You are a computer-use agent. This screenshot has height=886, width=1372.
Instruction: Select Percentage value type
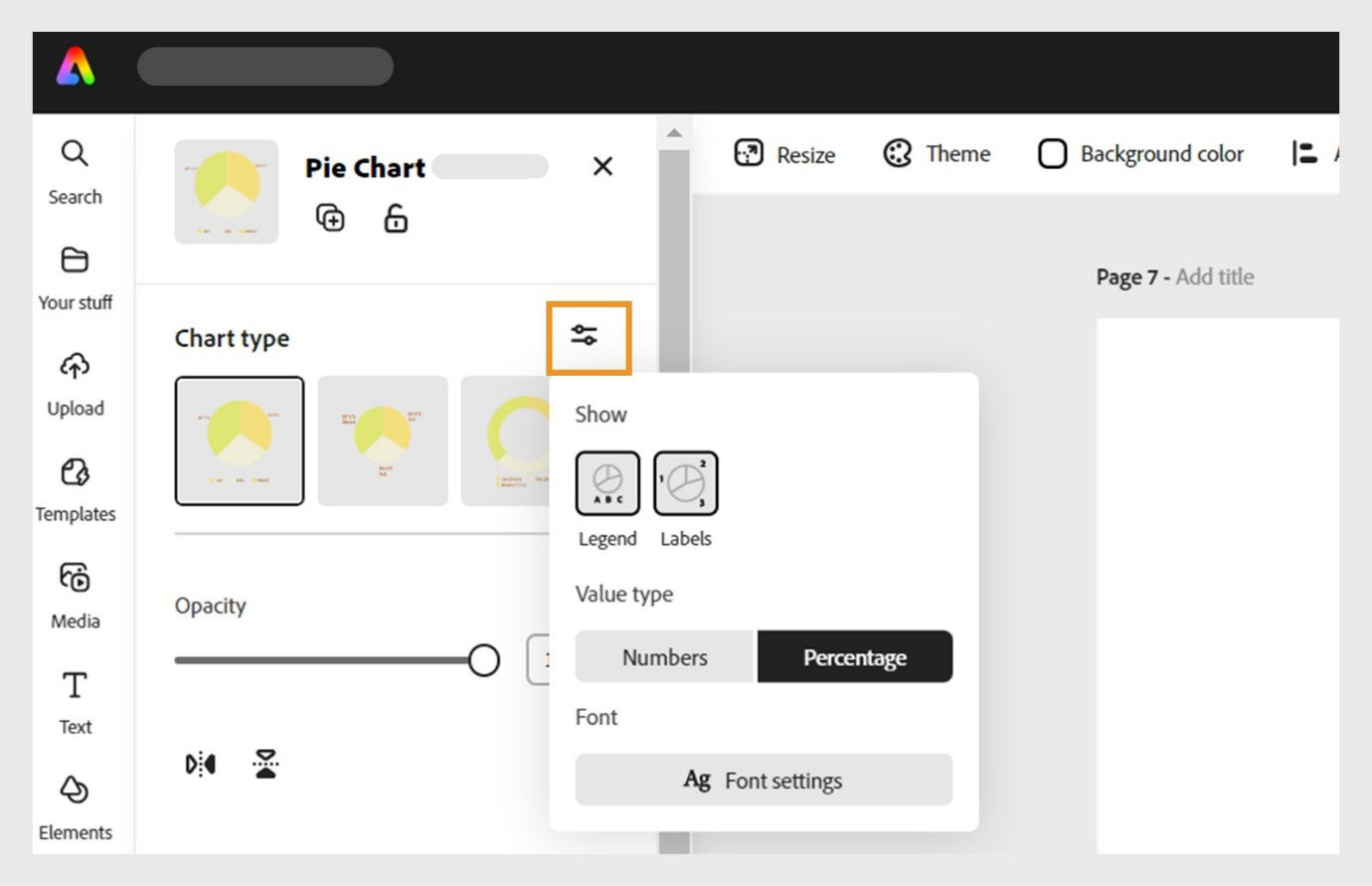854,657
